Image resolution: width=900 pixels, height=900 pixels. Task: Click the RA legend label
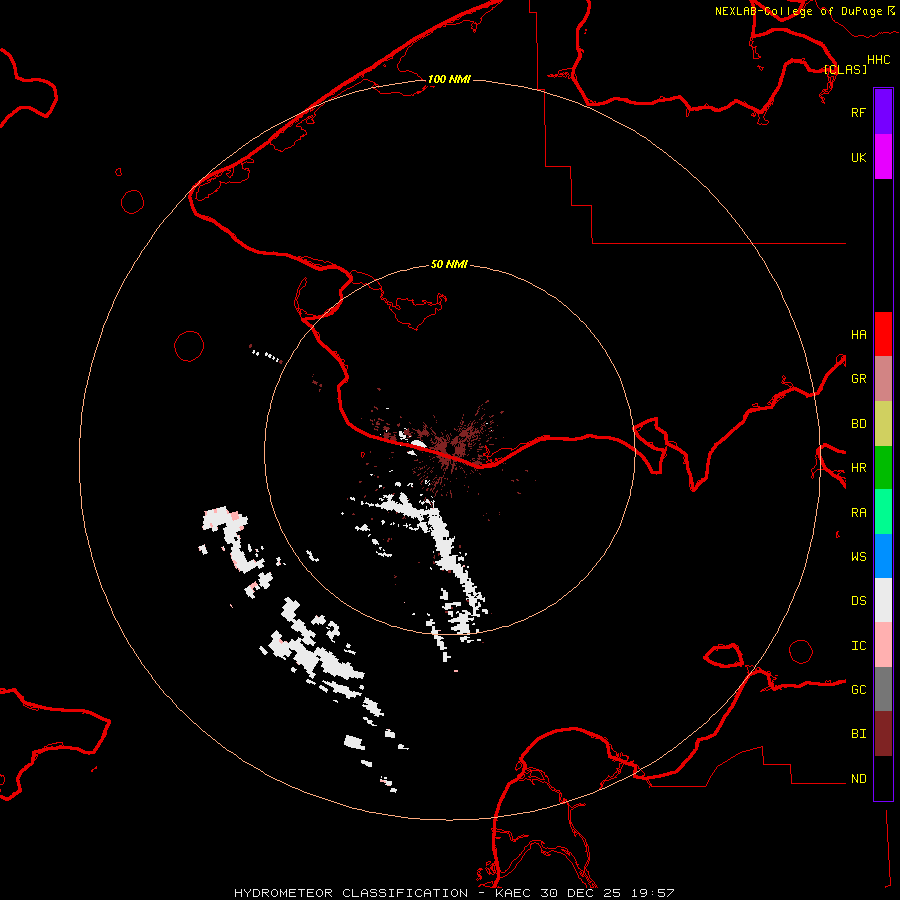(x=858, y=512)
